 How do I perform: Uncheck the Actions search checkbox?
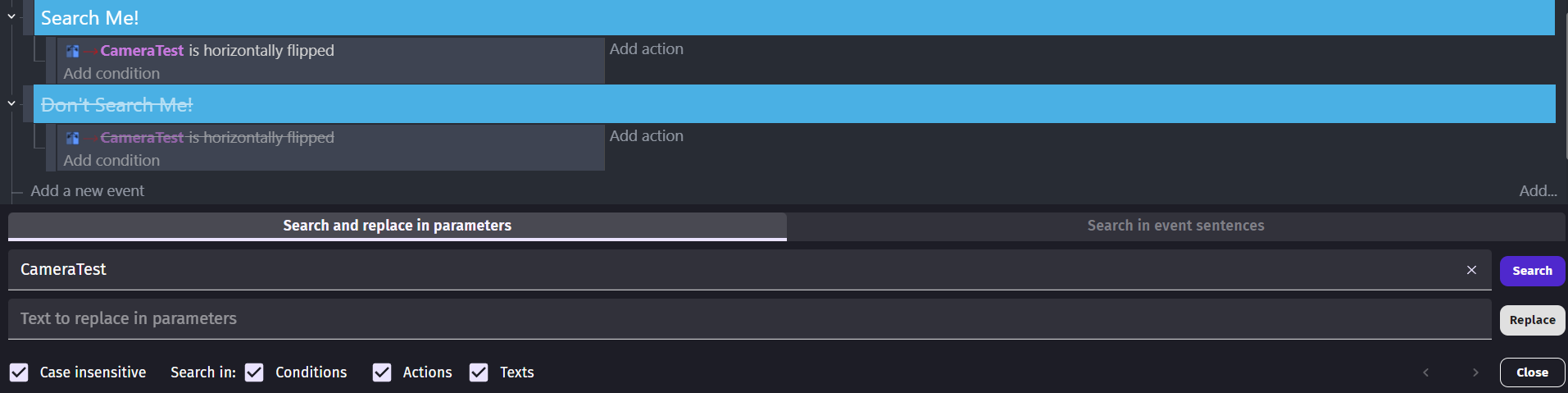pyautogui.click(x=382, y=372)
